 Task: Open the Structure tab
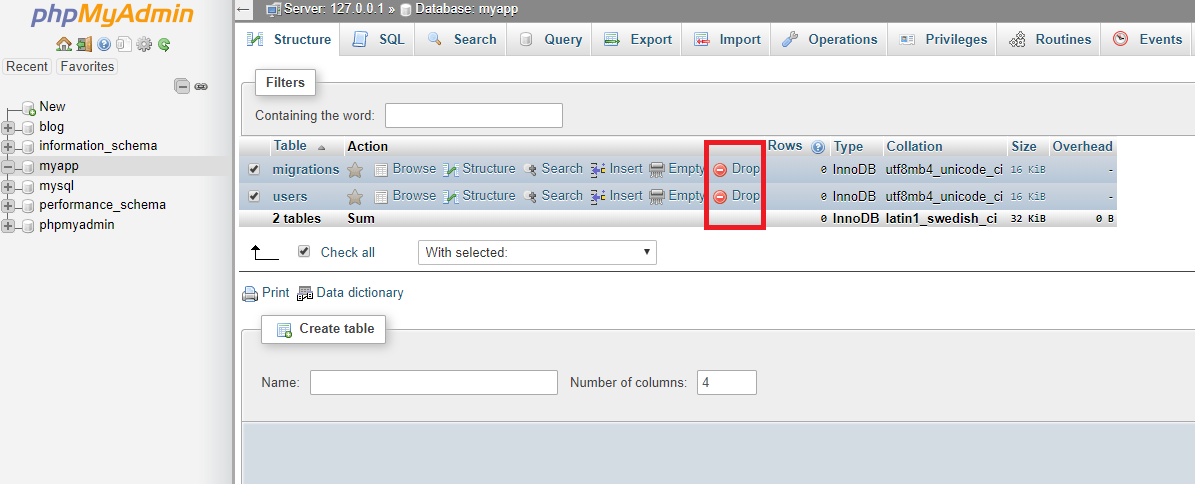(290, 40)
